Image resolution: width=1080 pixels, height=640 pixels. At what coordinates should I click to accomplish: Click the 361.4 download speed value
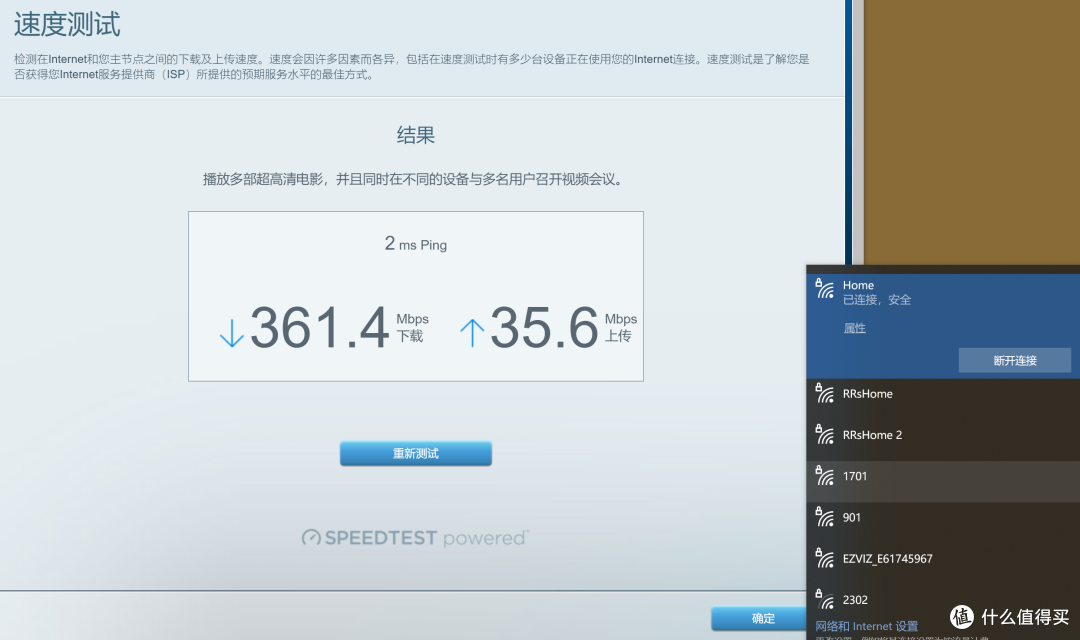pyautogui.click(x=320, y=328)
